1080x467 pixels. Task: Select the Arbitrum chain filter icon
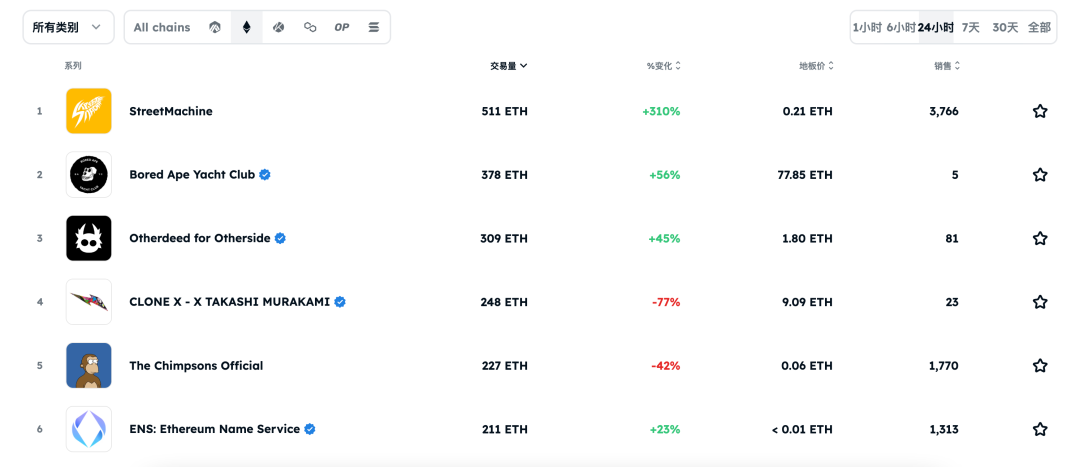click(215, 27)
